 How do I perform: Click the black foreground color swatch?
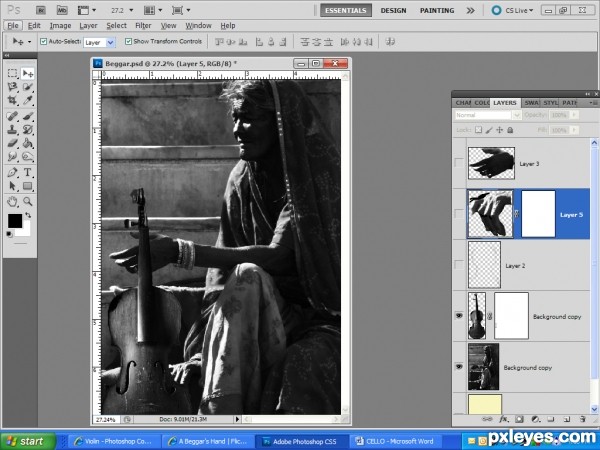15,221
